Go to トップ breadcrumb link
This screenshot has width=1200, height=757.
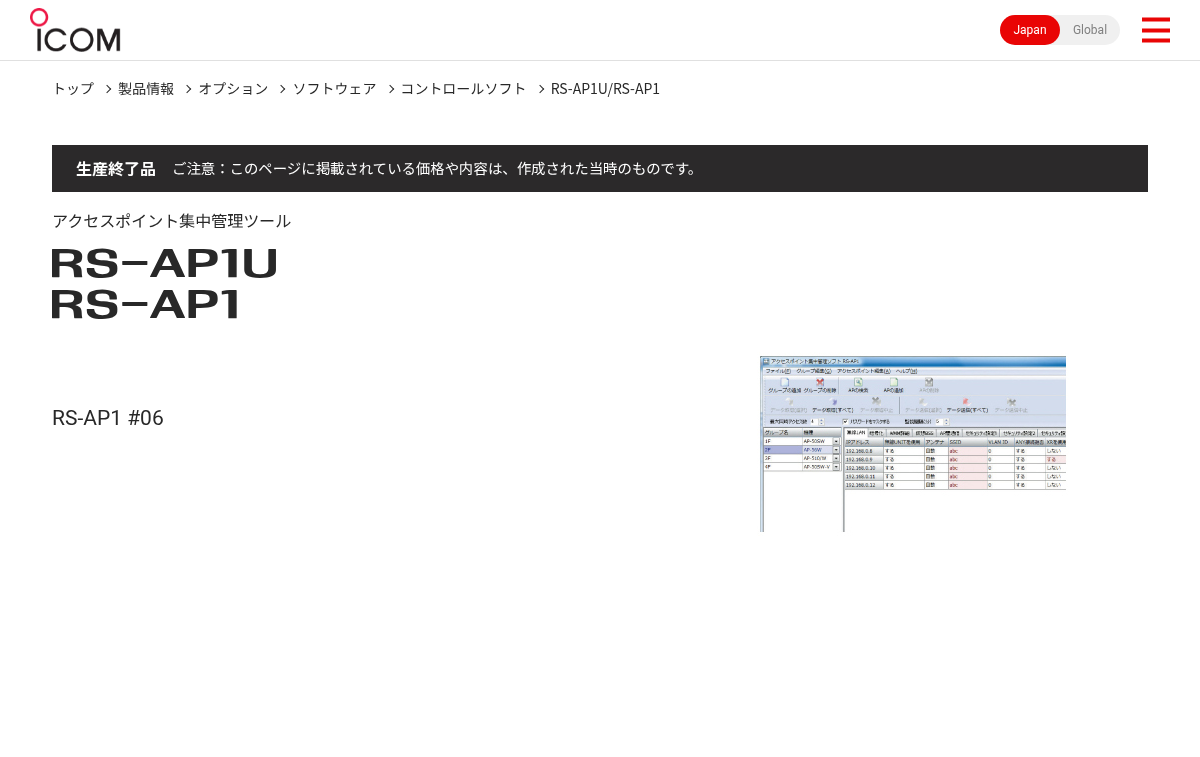[73, 88]
